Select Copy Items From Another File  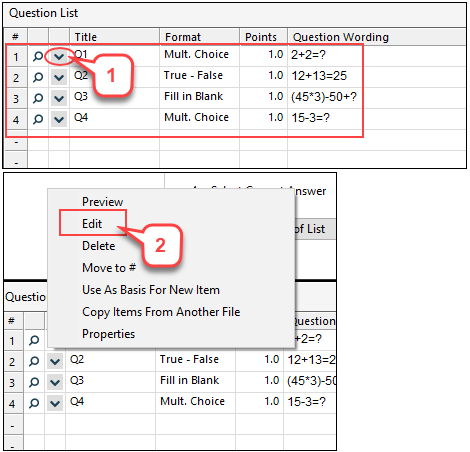tap(161, 312)
